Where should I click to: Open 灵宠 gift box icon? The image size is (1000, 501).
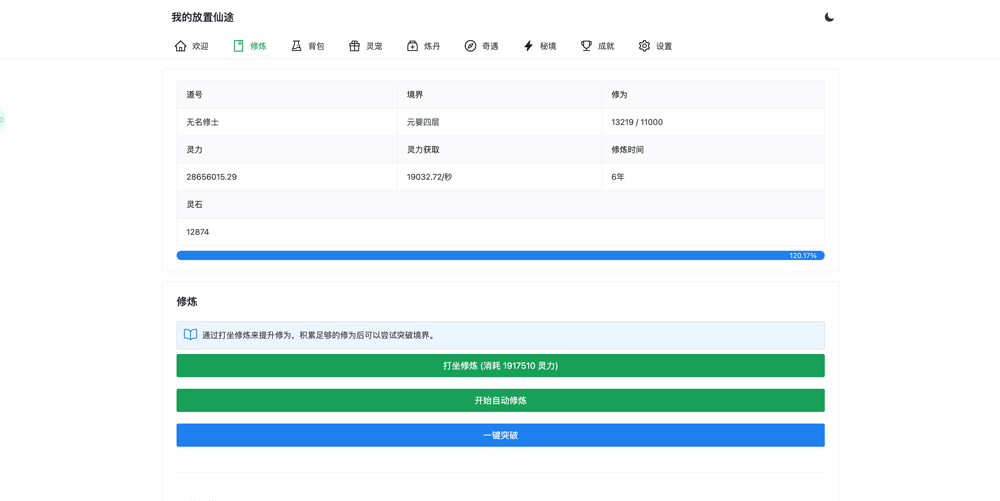(355, 46)
